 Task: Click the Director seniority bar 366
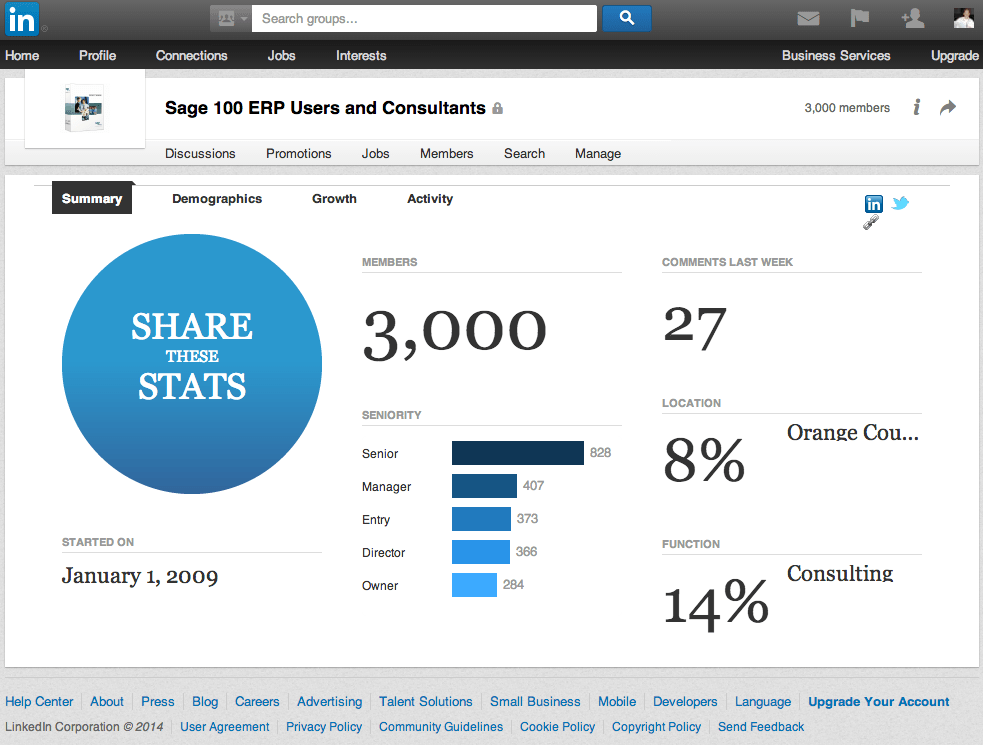point(480,552)
